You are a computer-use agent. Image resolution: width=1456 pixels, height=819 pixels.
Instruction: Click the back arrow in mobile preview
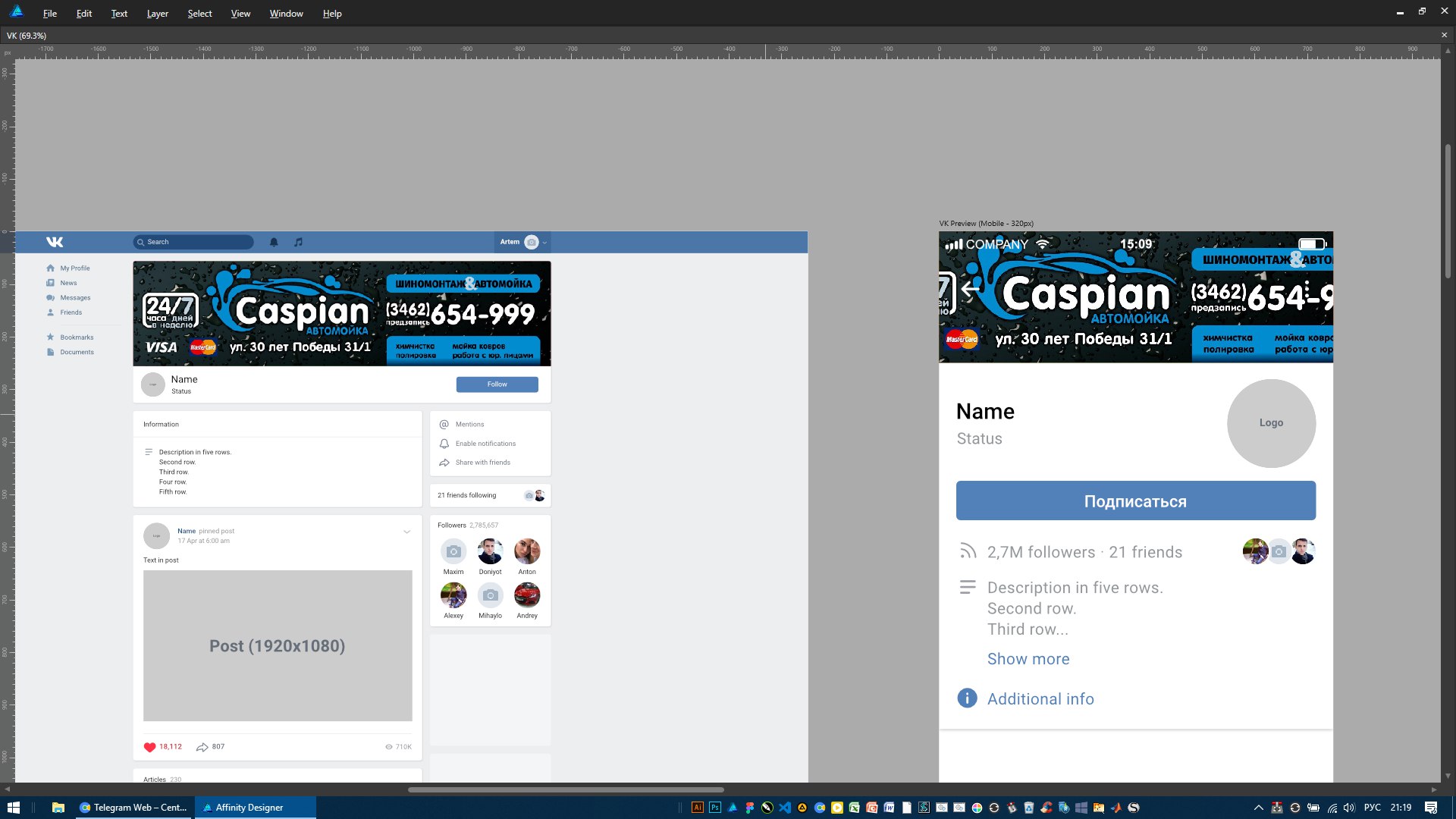(970, 289)
